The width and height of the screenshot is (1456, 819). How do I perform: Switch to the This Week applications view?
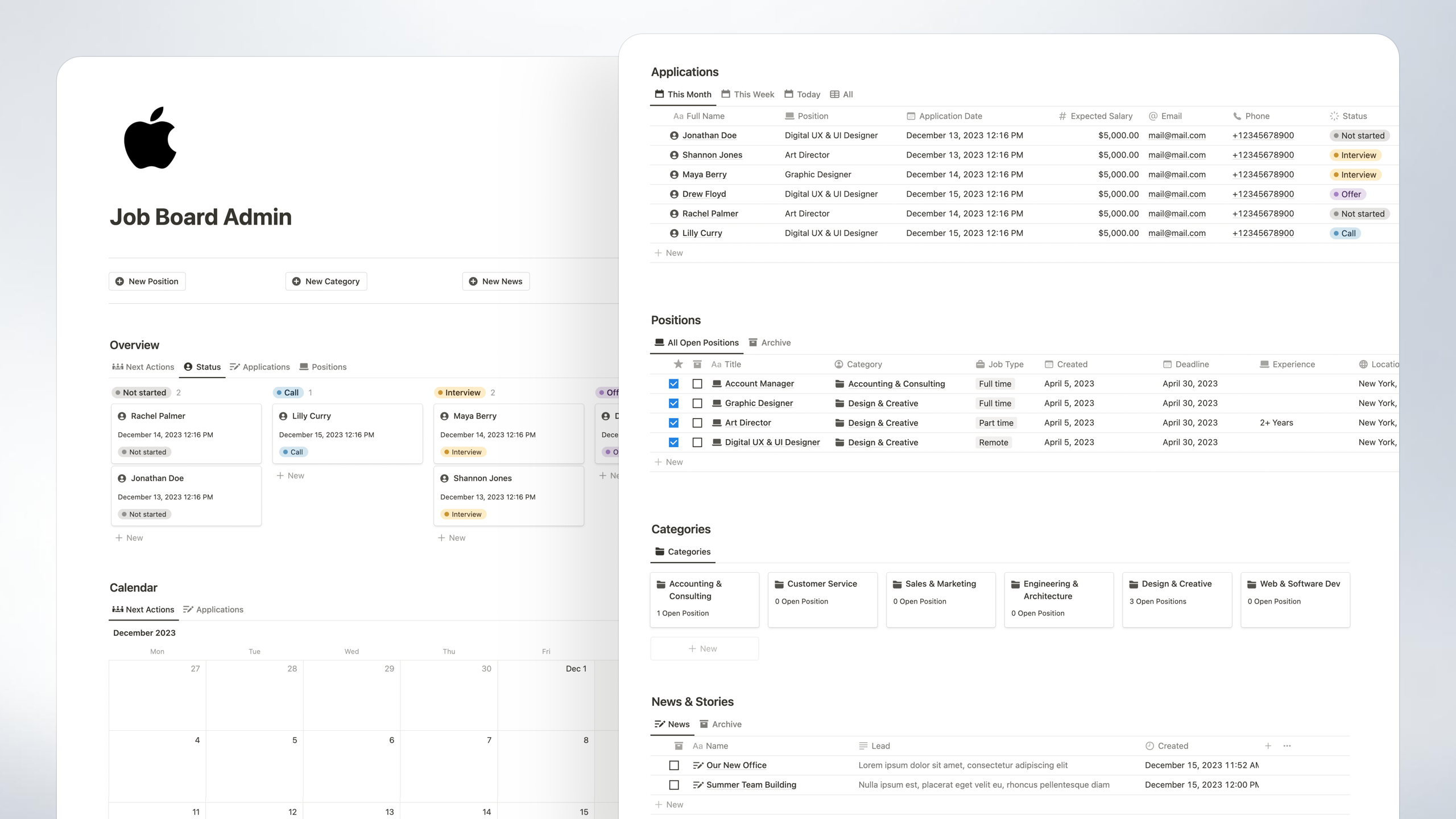(747, 94)
